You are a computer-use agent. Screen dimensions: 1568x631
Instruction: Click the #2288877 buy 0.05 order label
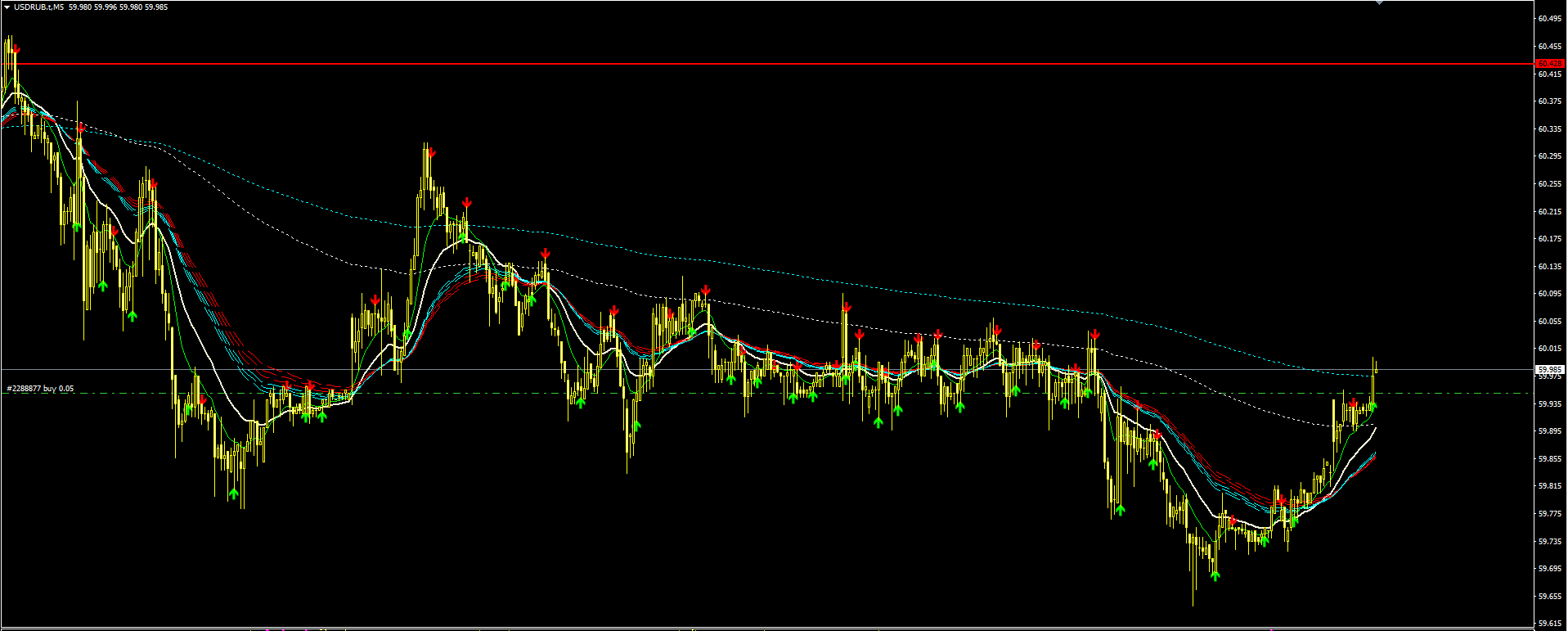pyautogui.click(x=40, y=389)
